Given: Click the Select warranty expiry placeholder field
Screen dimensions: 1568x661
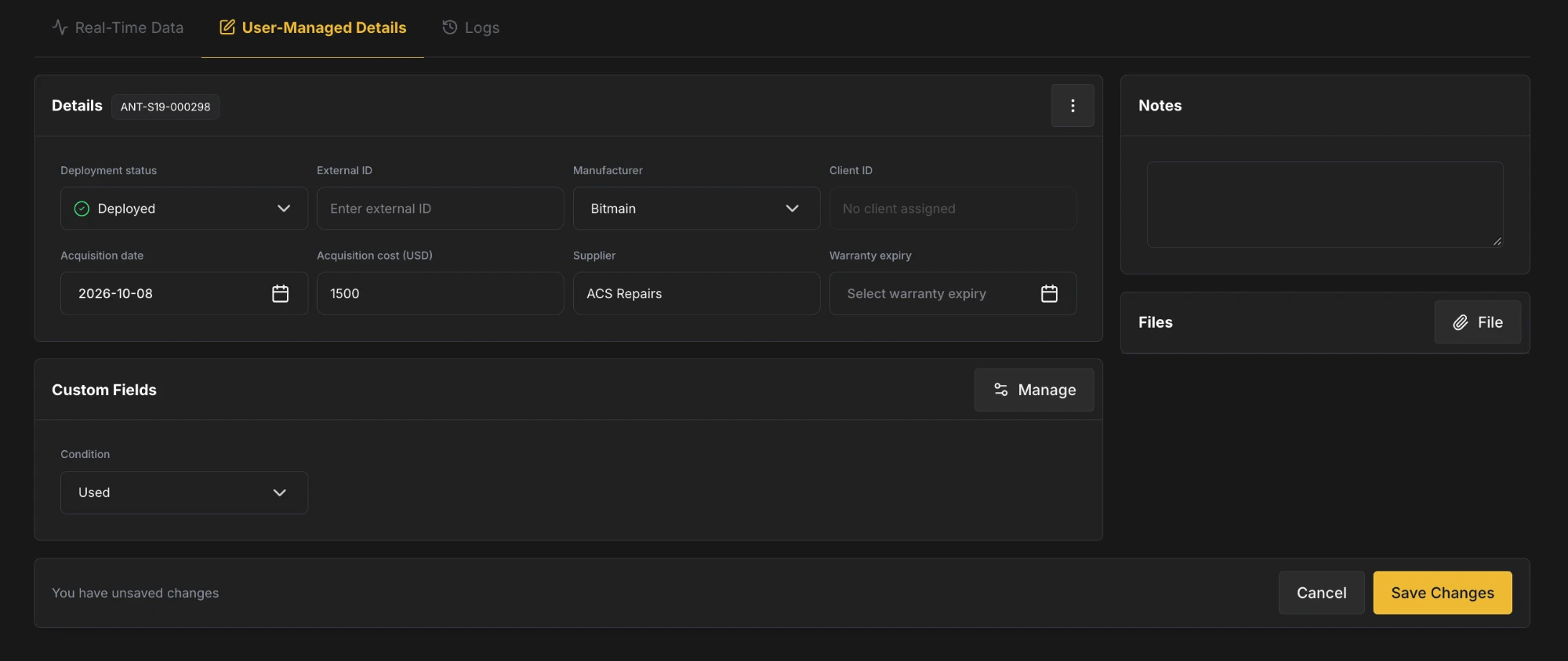Looking at the screenshot, I should pyautogui.click(x=953, y=293).
